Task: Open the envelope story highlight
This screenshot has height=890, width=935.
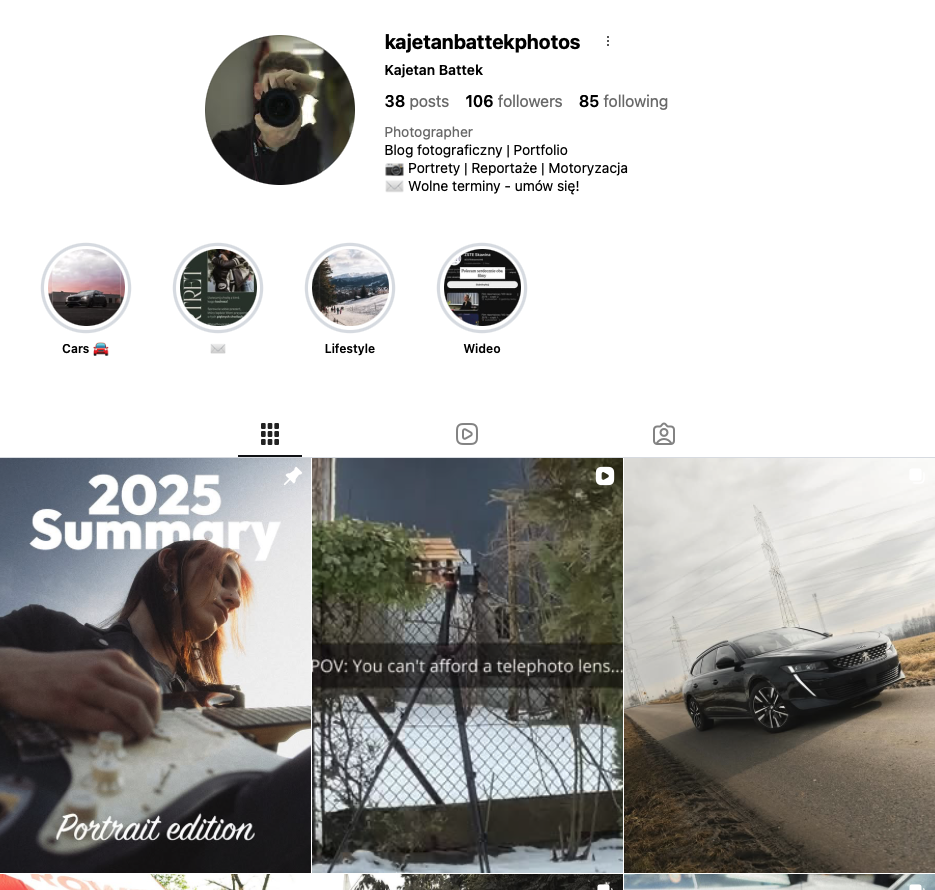Action: tap(218, 288)
